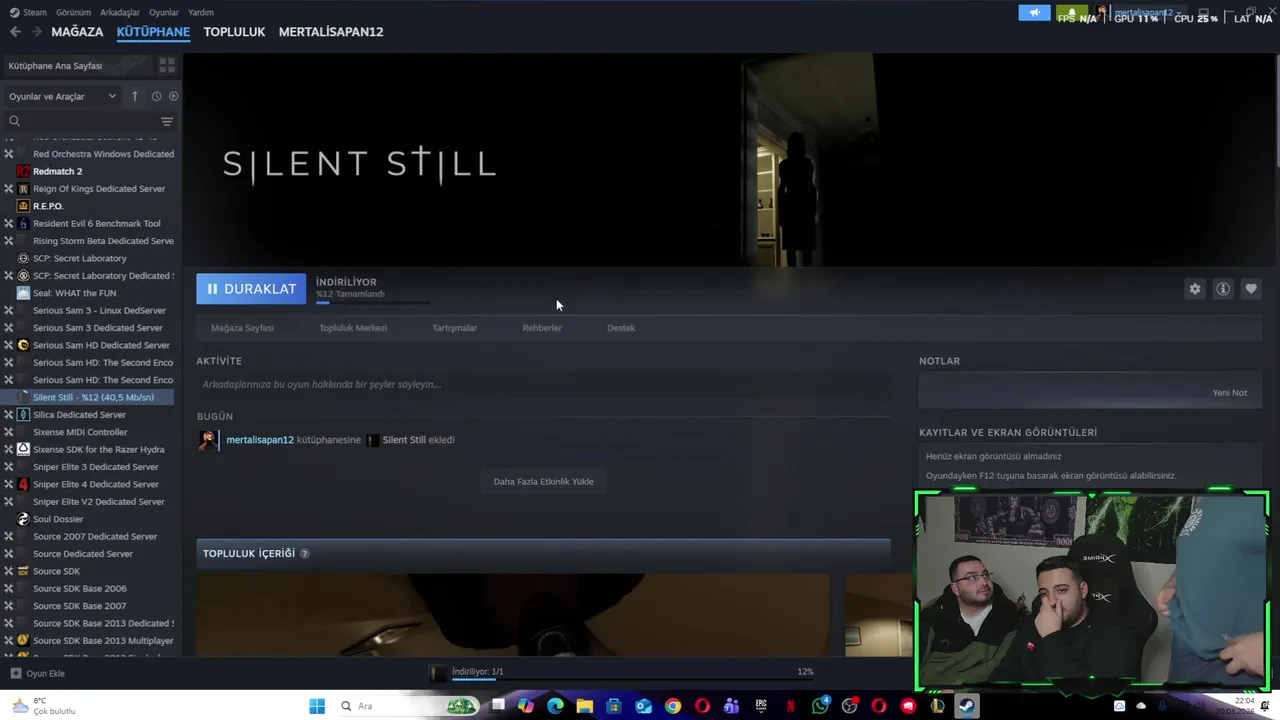Click the plus icon beside Oyun Ekle
The image size is (1280, 720).
click(15, 673)
